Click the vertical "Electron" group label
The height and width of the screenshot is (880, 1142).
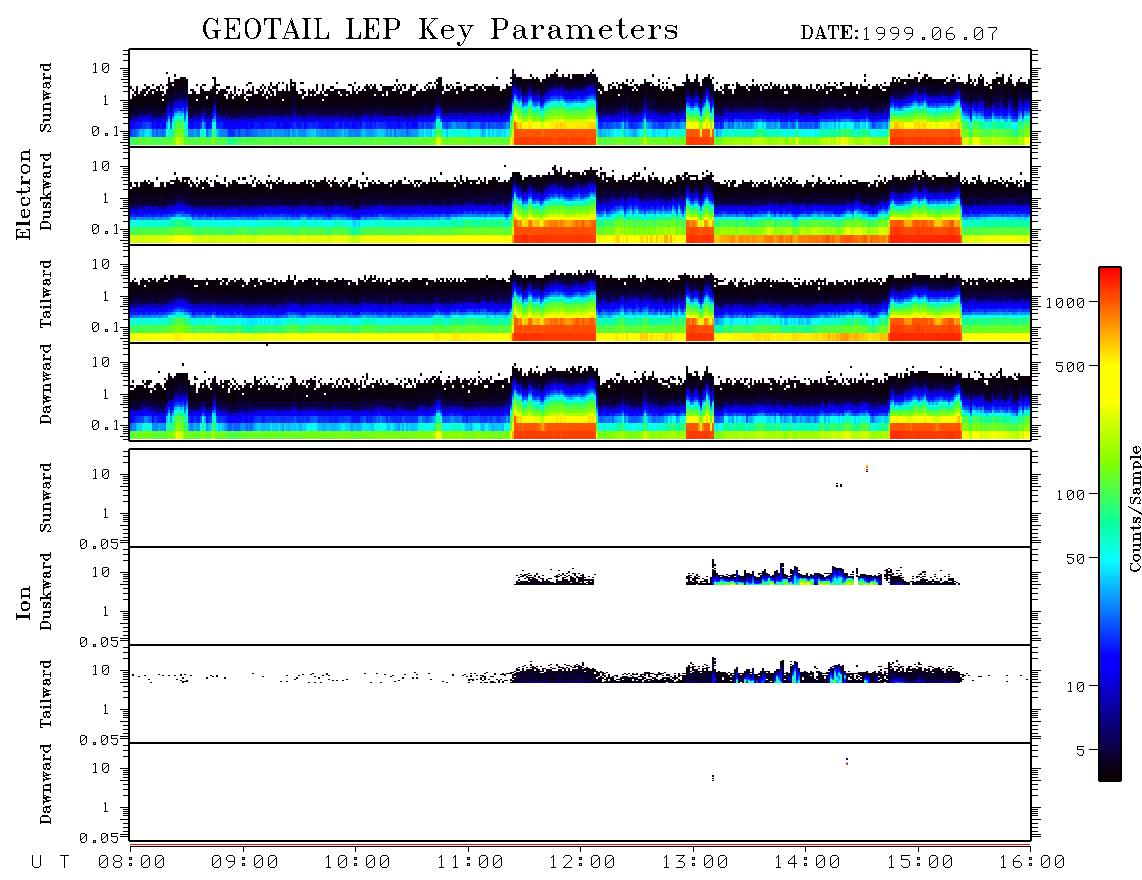pos(23,195)
